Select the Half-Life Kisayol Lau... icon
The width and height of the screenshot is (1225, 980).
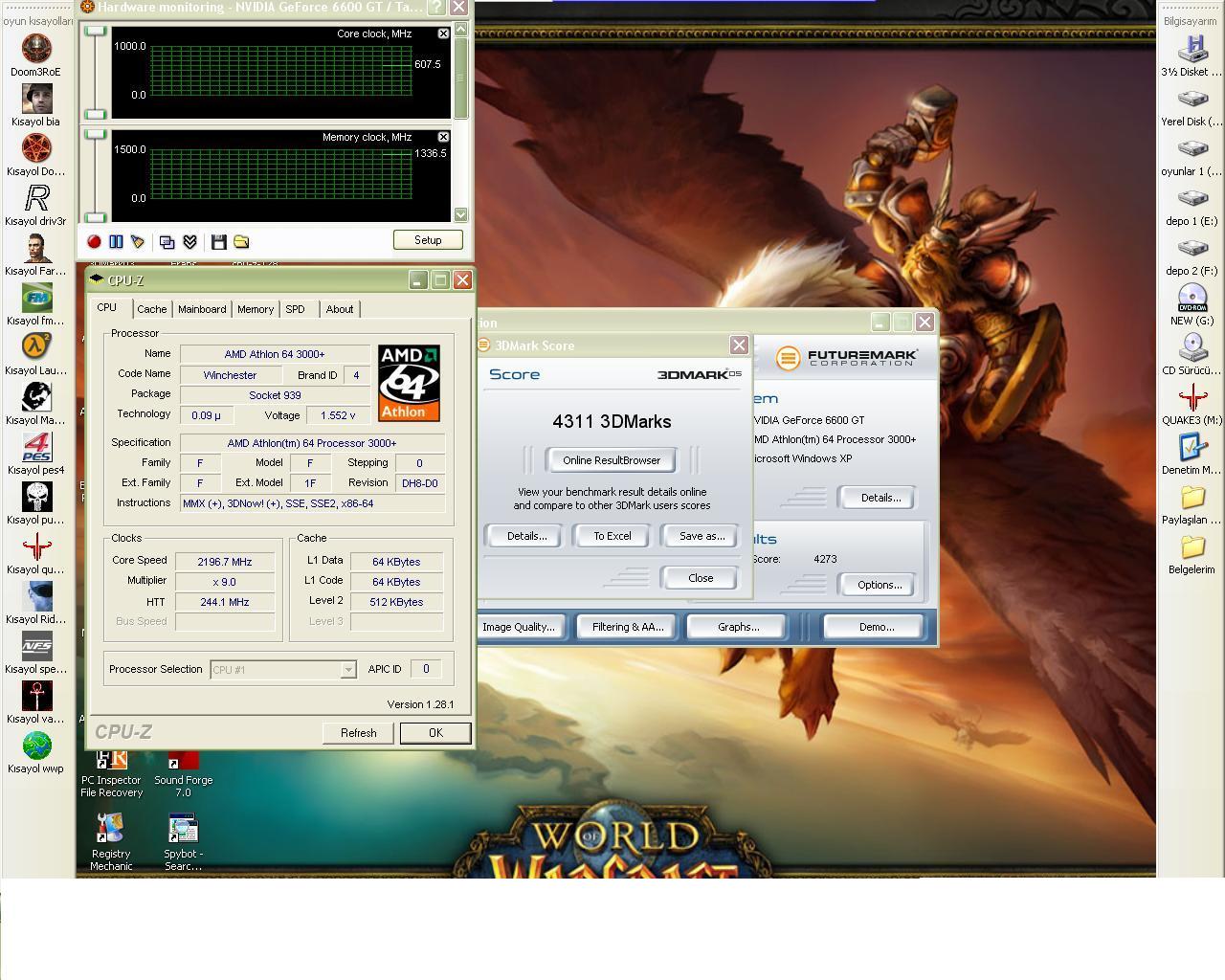click(x=36, y=354)
